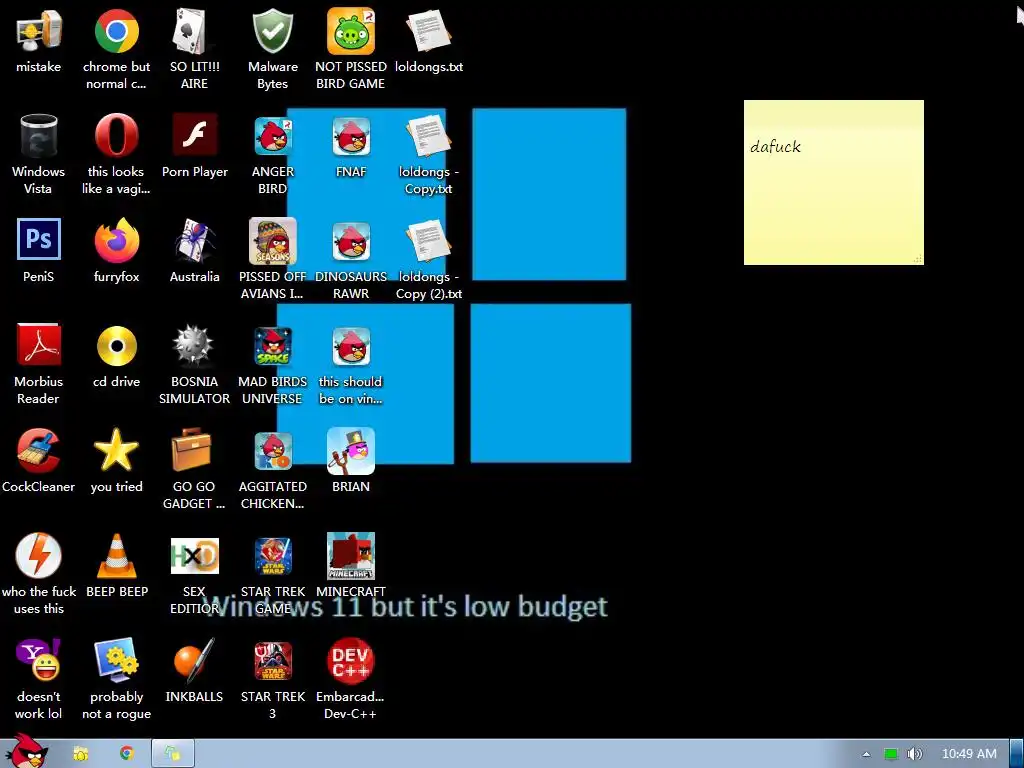Screen dimensions: 1024x768
Task: Select the 'STAR TREK GAME' icon
Action: click(x=272, y=556)
